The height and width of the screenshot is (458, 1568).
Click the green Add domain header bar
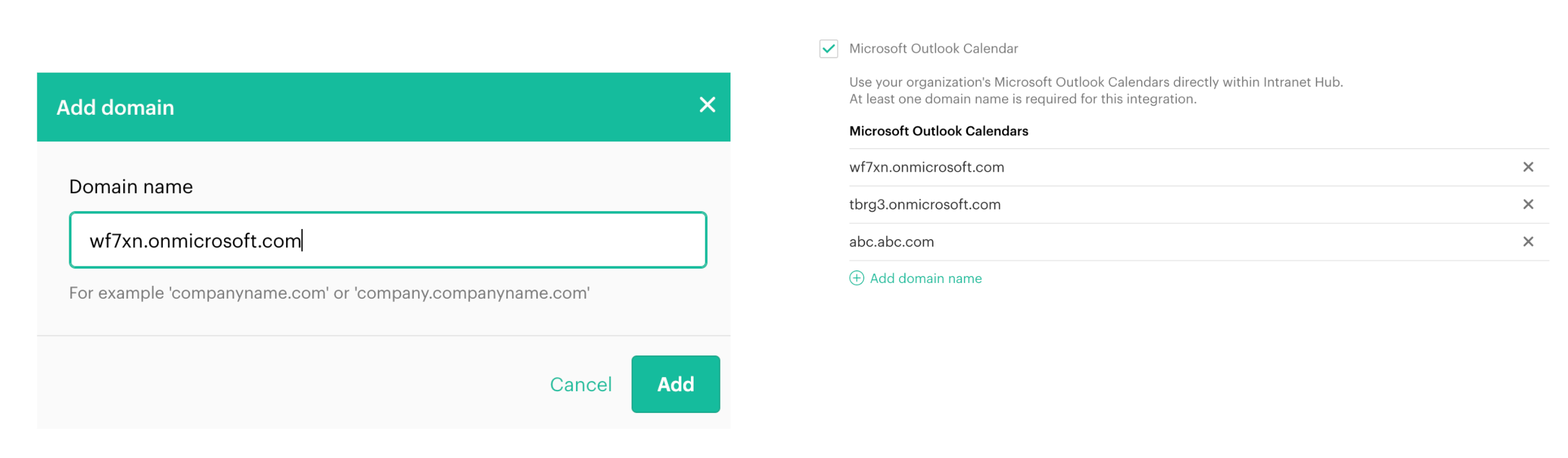[x=383, y=107]
